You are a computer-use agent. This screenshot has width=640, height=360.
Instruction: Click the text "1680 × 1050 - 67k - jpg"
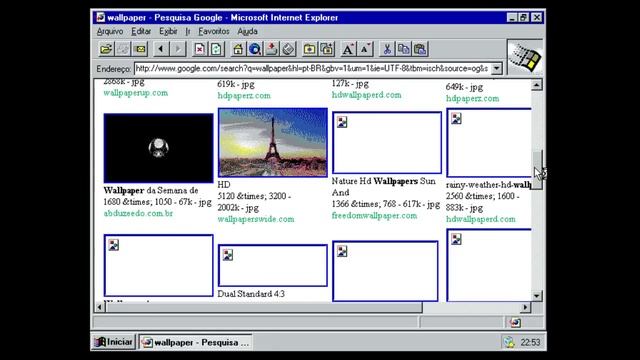[x=158, y=202]
